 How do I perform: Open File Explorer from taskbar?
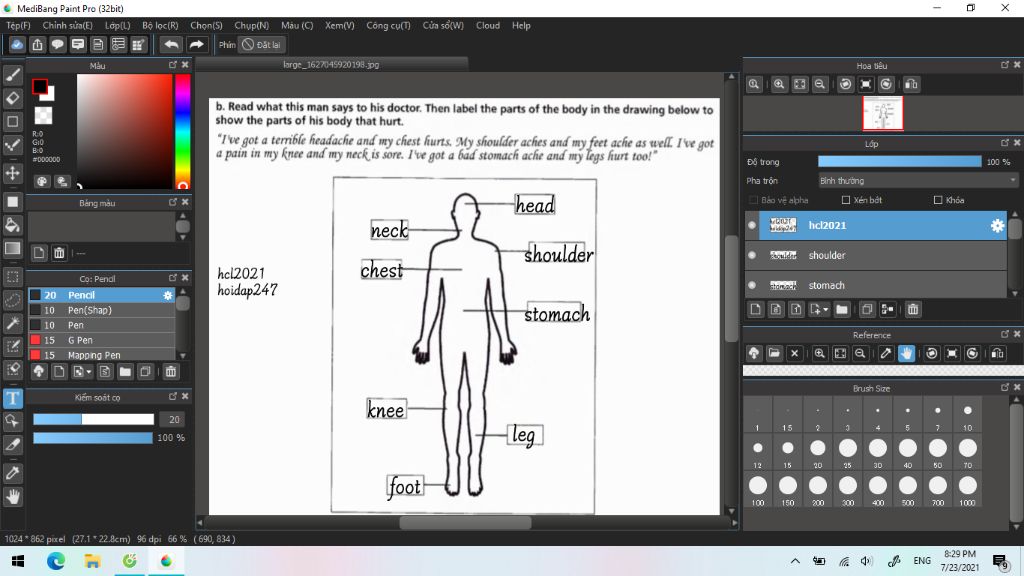pos(92,561)
